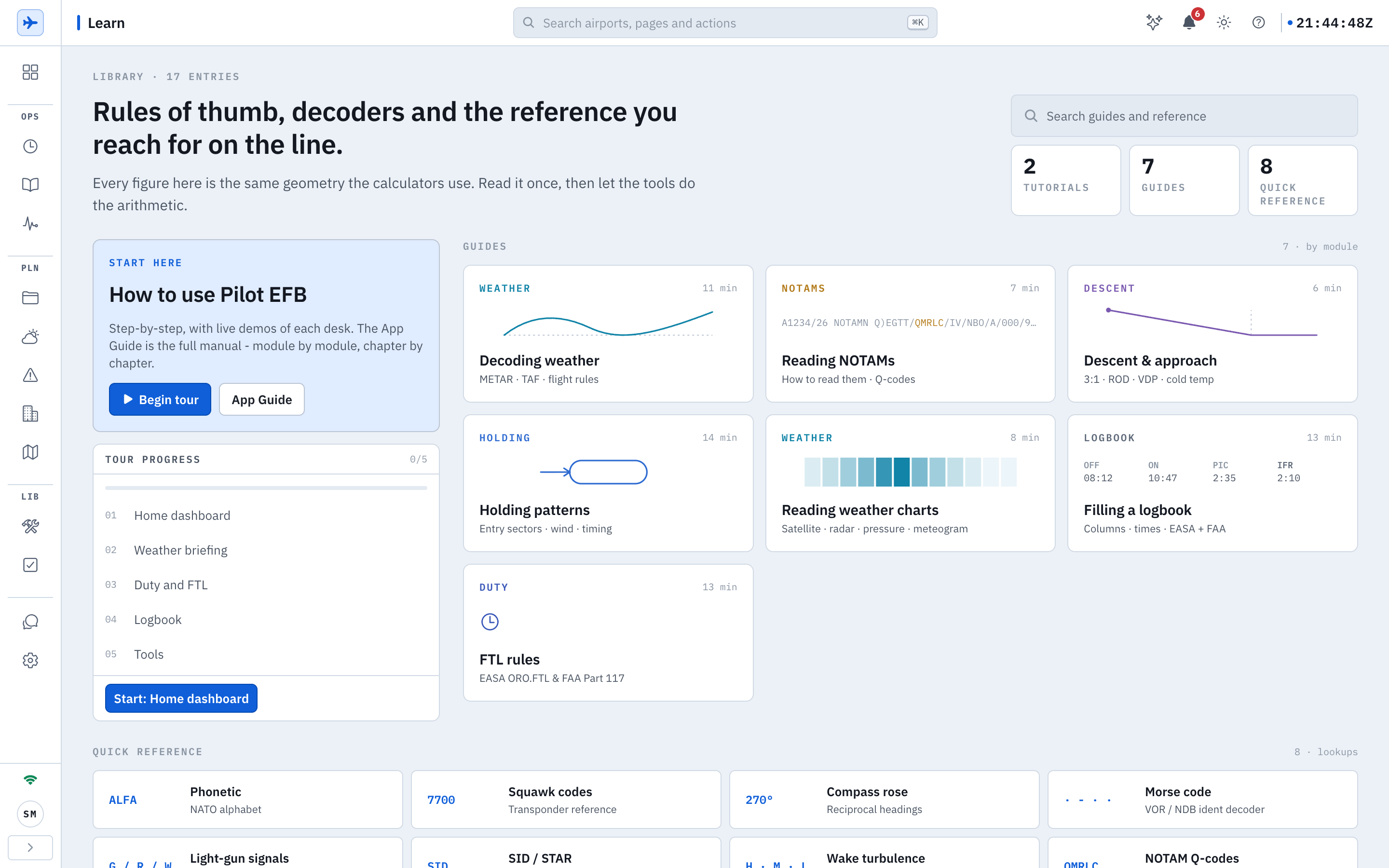Screen dimensions: 1389x868
Task: Select tour step 01 Home dashboard
Action: click(266, 515)
